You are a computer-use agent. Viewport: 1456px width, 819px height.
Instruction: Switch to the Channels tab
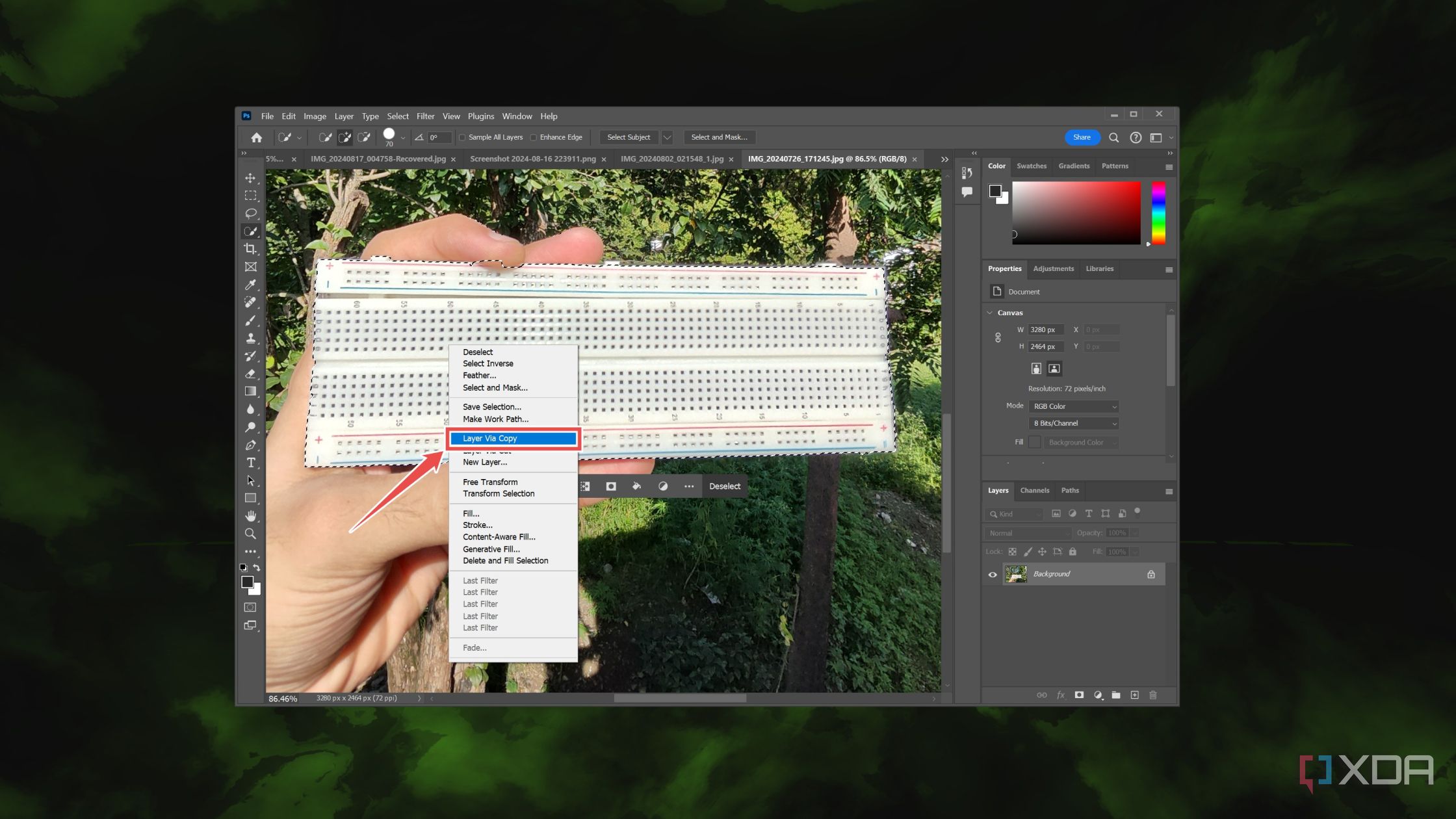pos(1034,491)
